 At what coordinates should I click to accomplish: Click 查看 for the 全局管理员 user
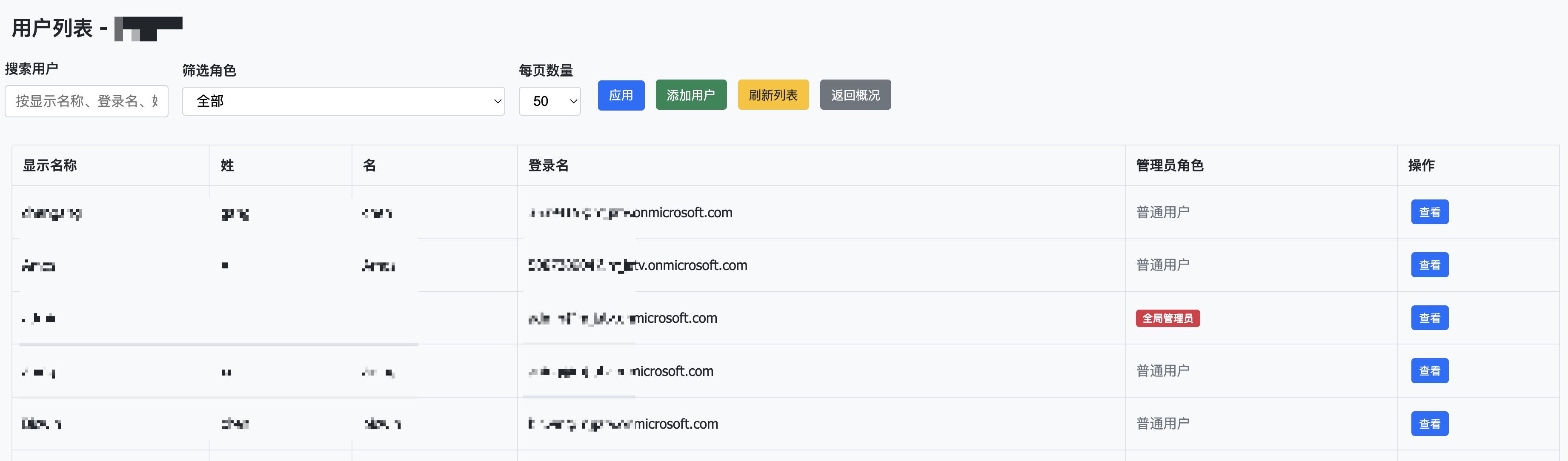click(1429, 318)
